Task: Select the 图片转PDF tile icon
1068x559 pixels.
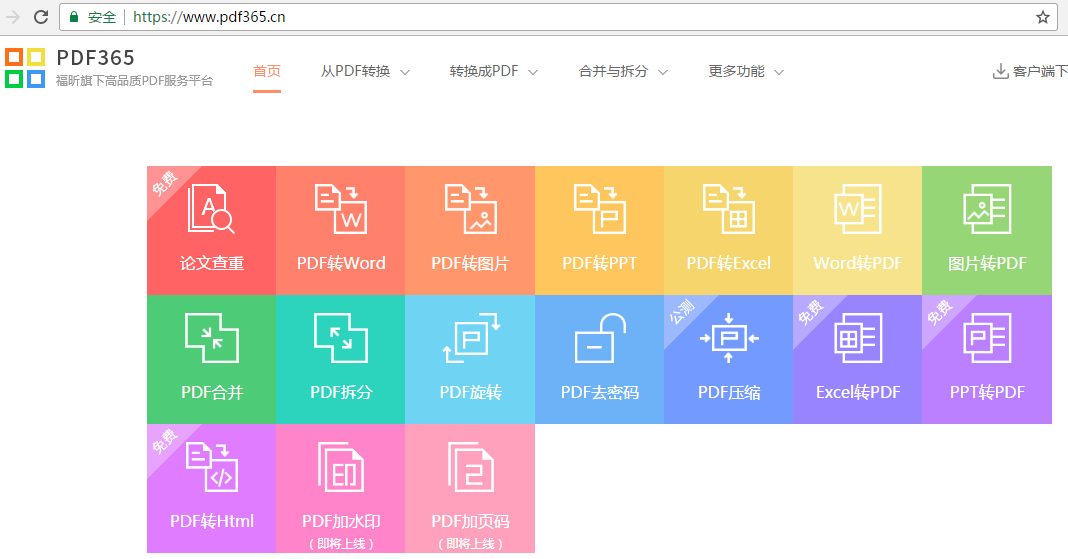Action: [x=987, y=208]
